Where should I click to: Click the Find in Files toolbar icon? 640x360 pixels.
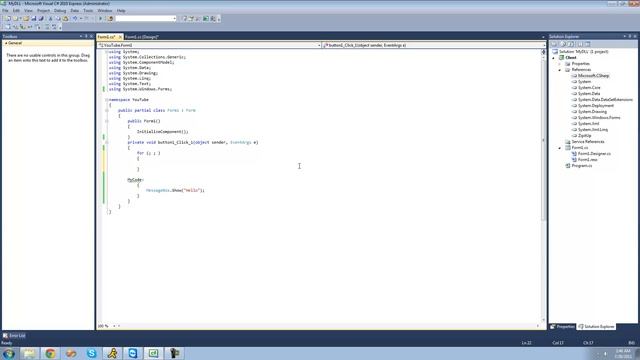tap(110, 18)
